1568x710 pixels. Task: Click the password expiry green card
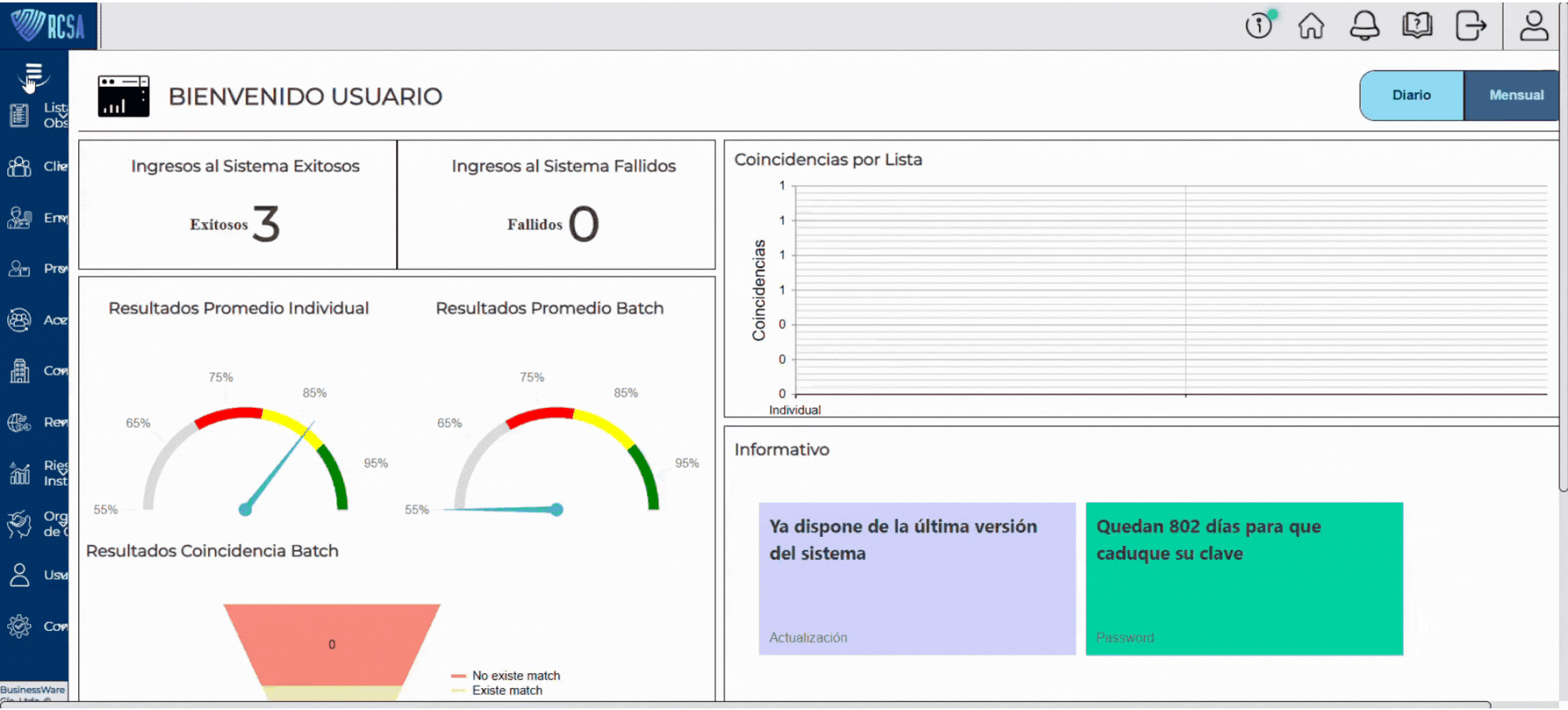(x=1244, y=579)
